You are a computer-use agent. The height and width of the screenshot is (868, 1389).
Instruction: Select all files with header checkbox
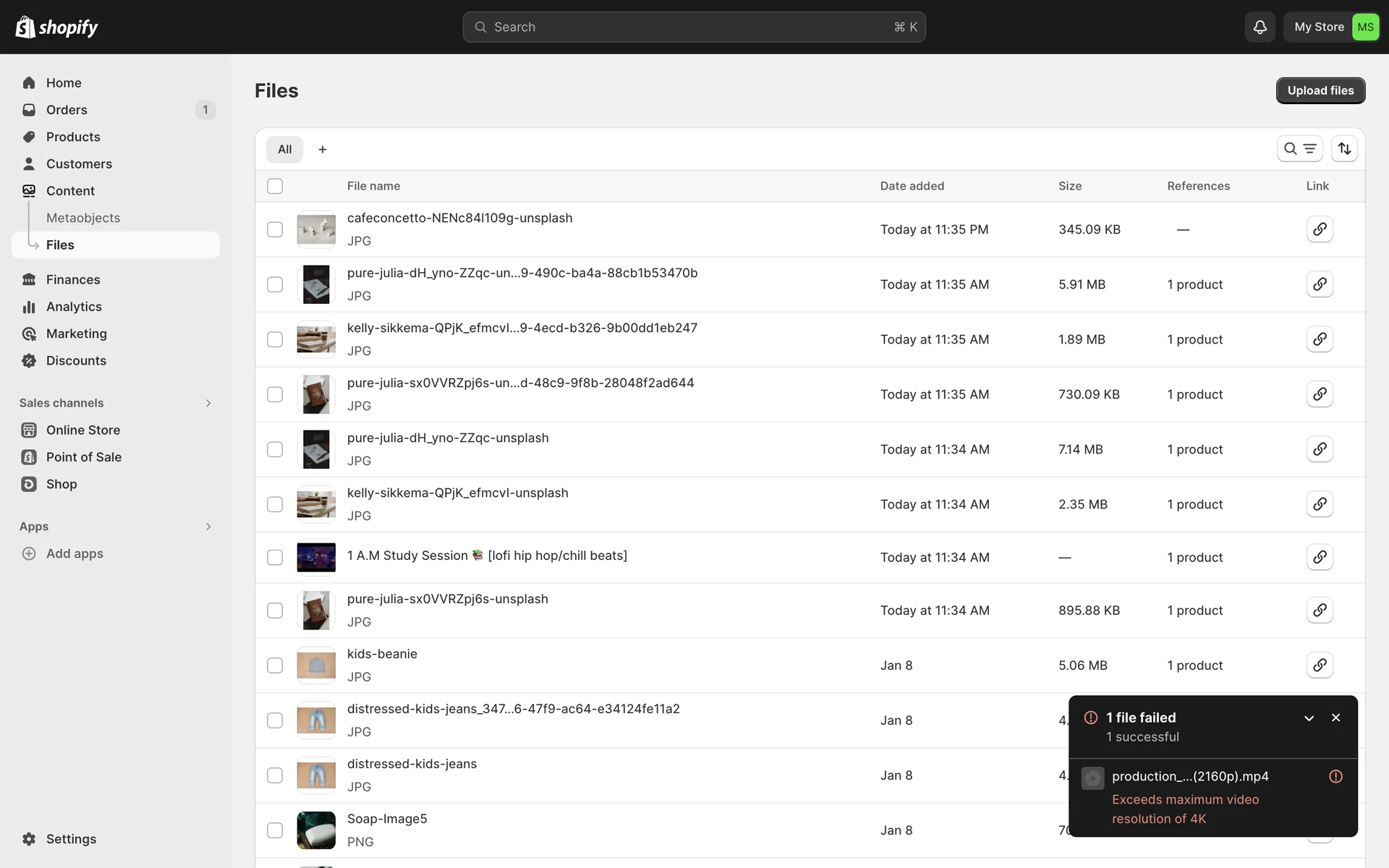pyautogui.click(x=275, y=186)
